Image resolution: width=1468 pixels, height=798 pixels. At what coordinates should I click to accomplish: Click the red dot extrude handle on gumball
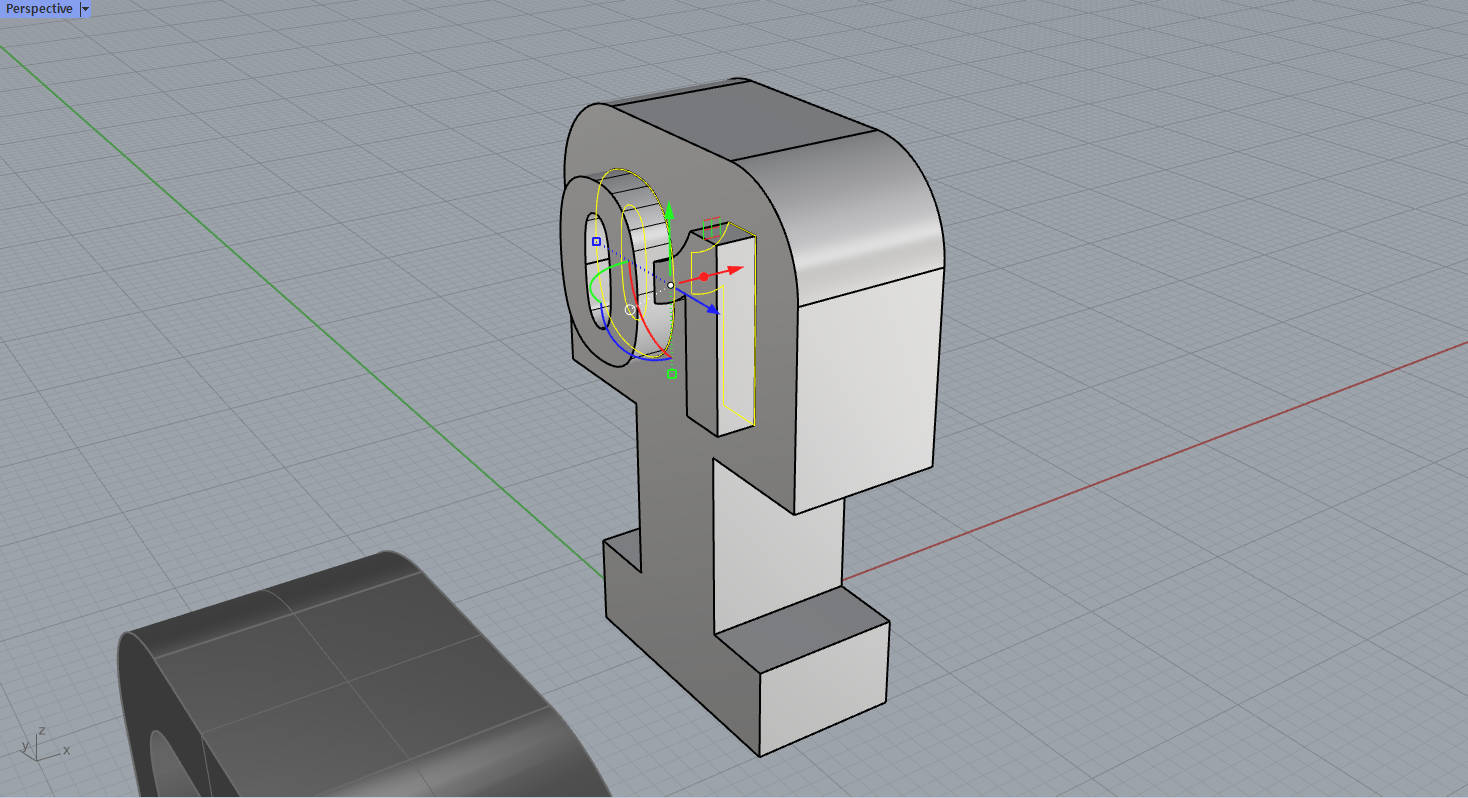click(x=703, y=276)
